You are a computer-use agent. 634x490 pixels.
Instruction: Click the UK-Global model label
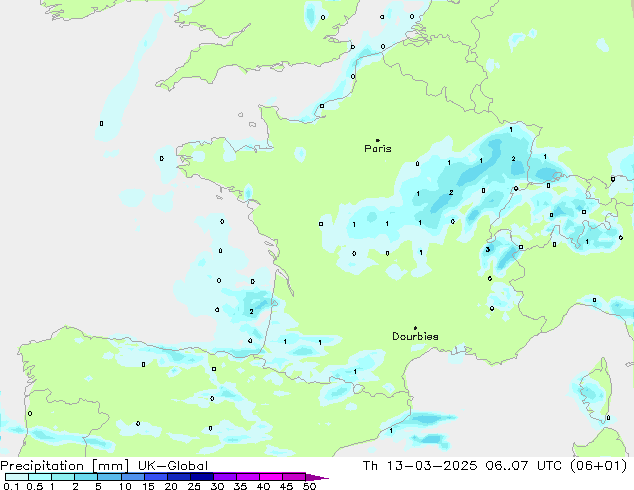pos(173,466)
